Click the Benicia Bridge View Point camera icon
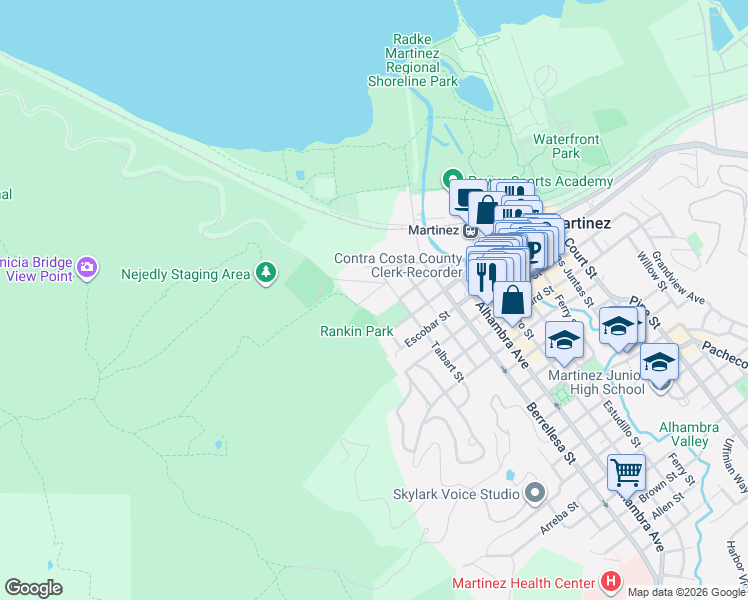The width and height of the screenshot is (748, 600). coord(87,268)
